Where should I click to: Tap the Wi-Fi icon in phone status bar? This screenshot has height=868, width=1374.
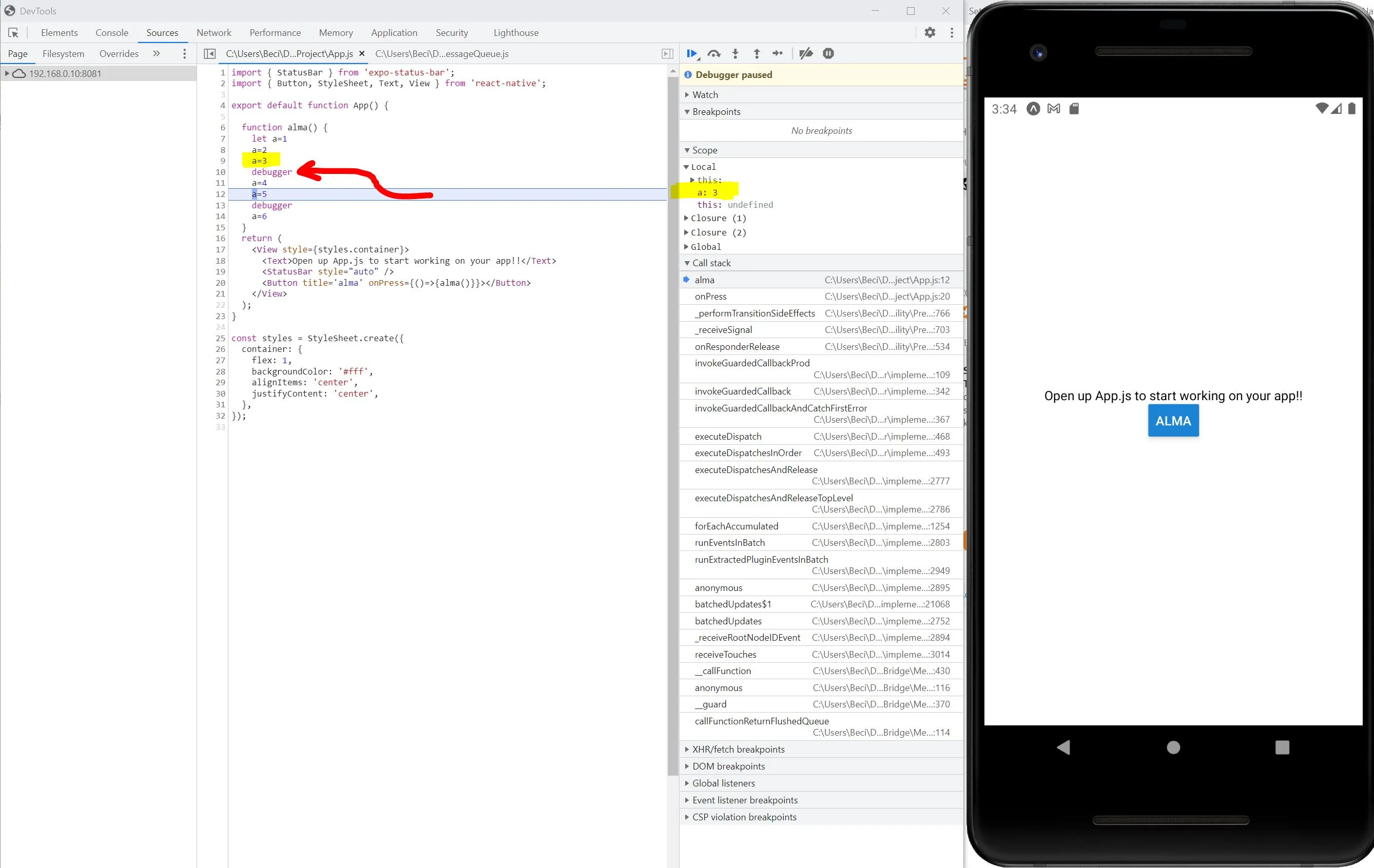(x=1322, y=108)
